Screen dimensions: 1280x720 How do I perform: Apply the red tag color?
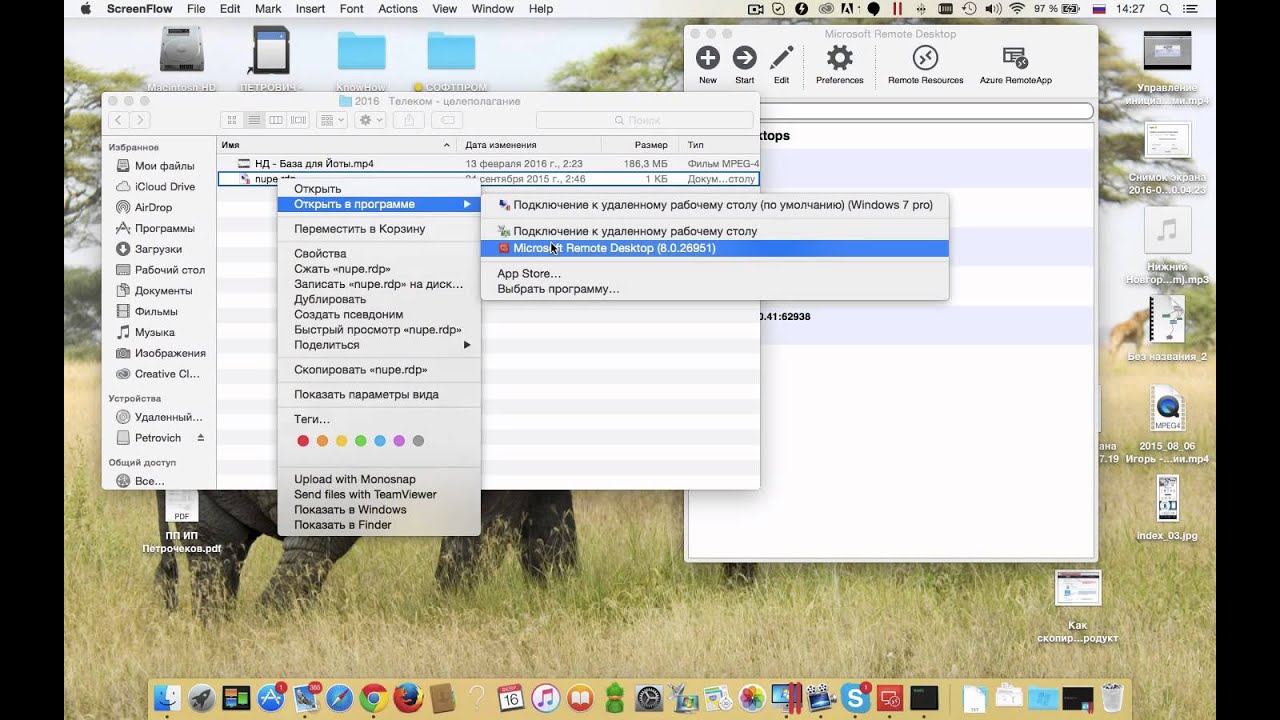[303, 441]
